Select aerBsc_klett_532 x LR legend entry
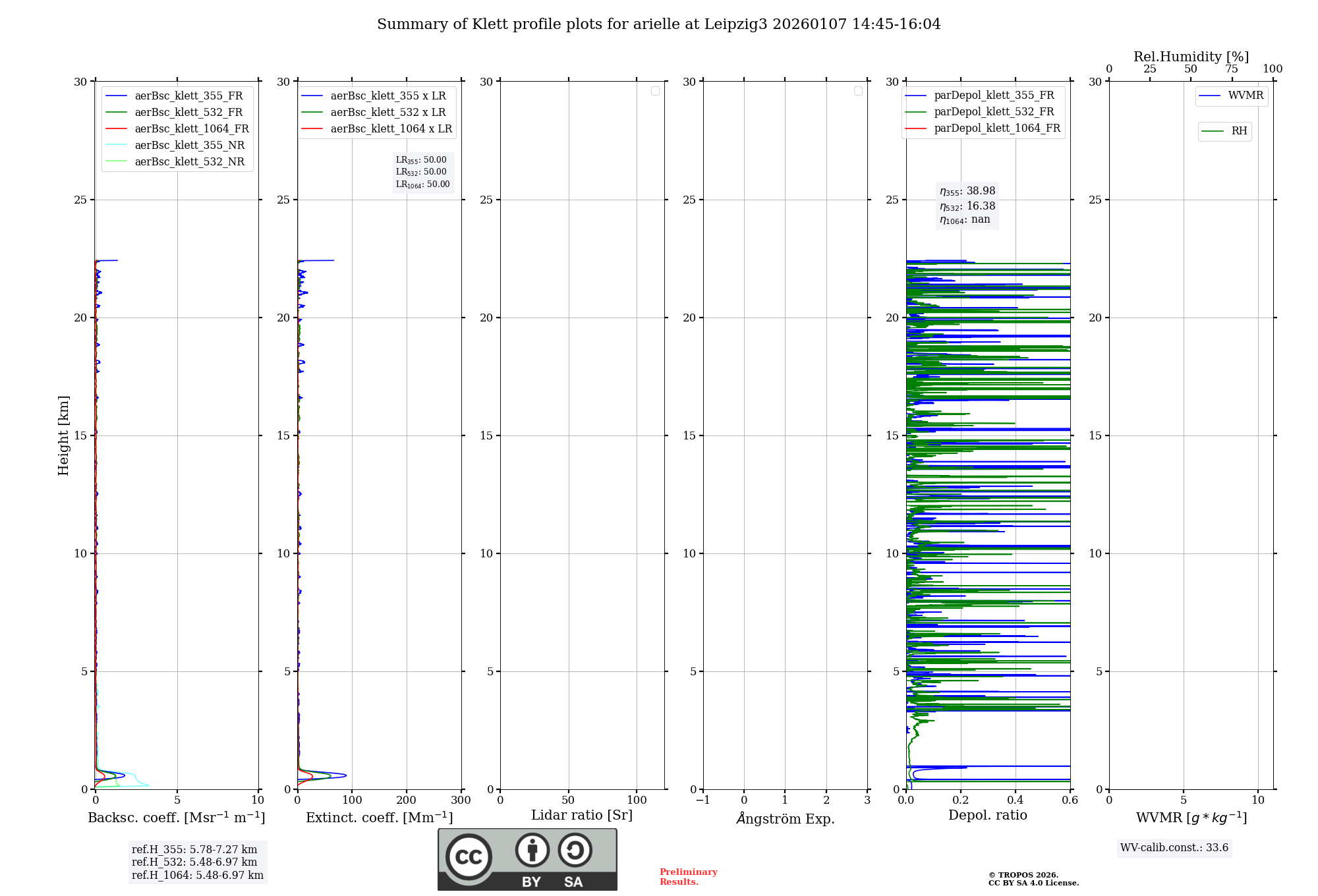This screenshot has width=1318, height=896. point(387,112)
